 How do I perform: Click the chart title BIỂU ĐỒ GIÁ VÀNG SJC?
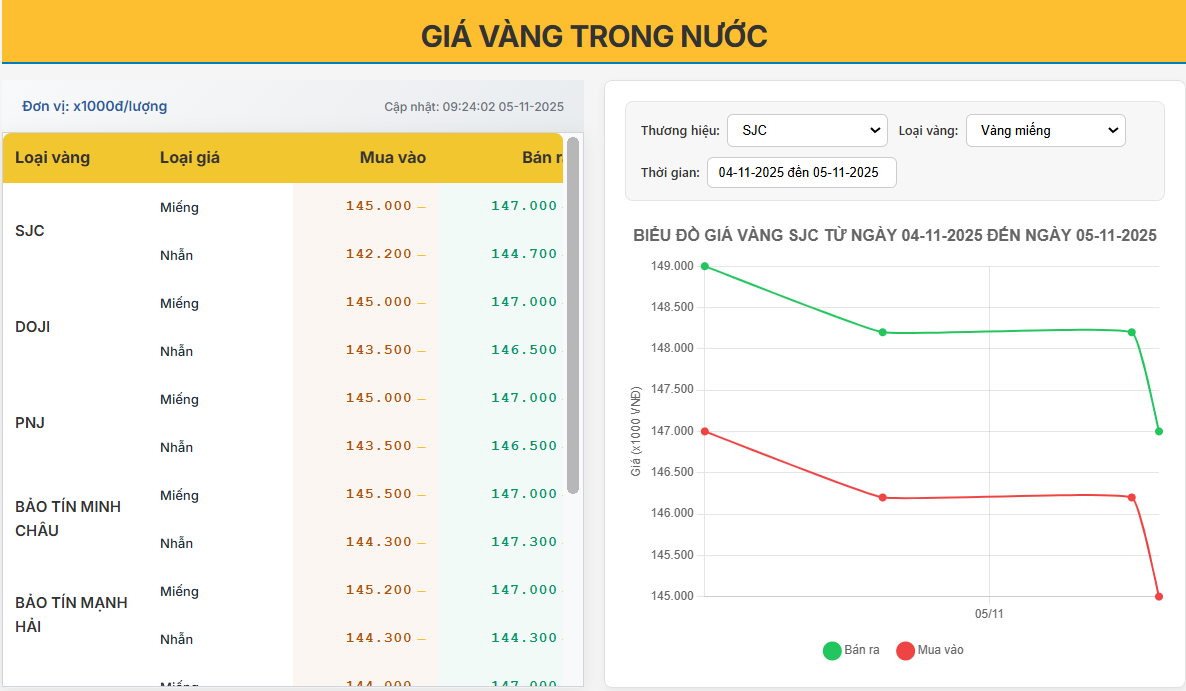point(894,236)
